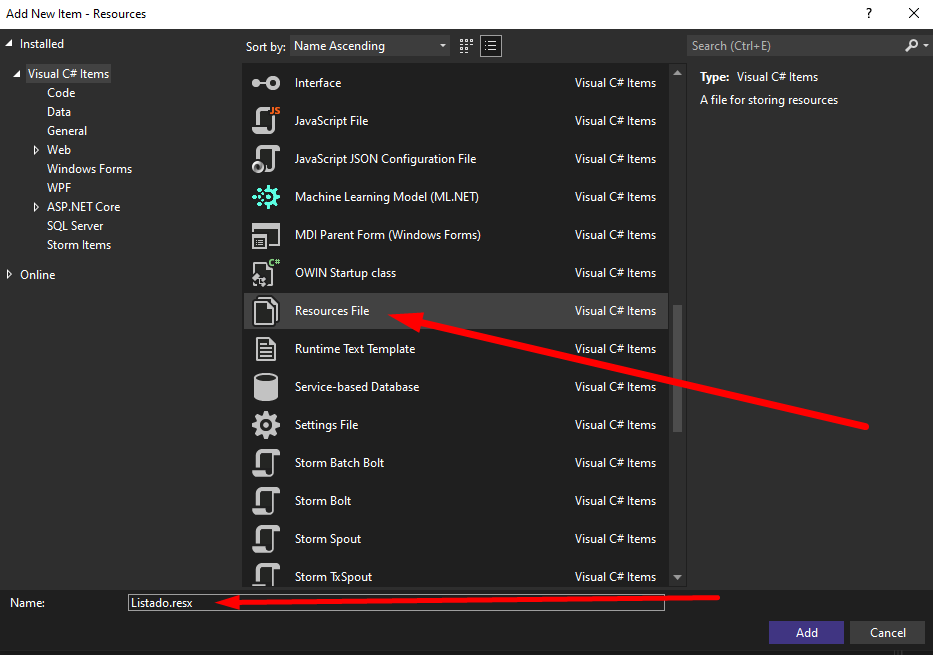The width and height of the screenshot is (933, 655).
Task: Switch to small icons view
Action: (466, 46)
